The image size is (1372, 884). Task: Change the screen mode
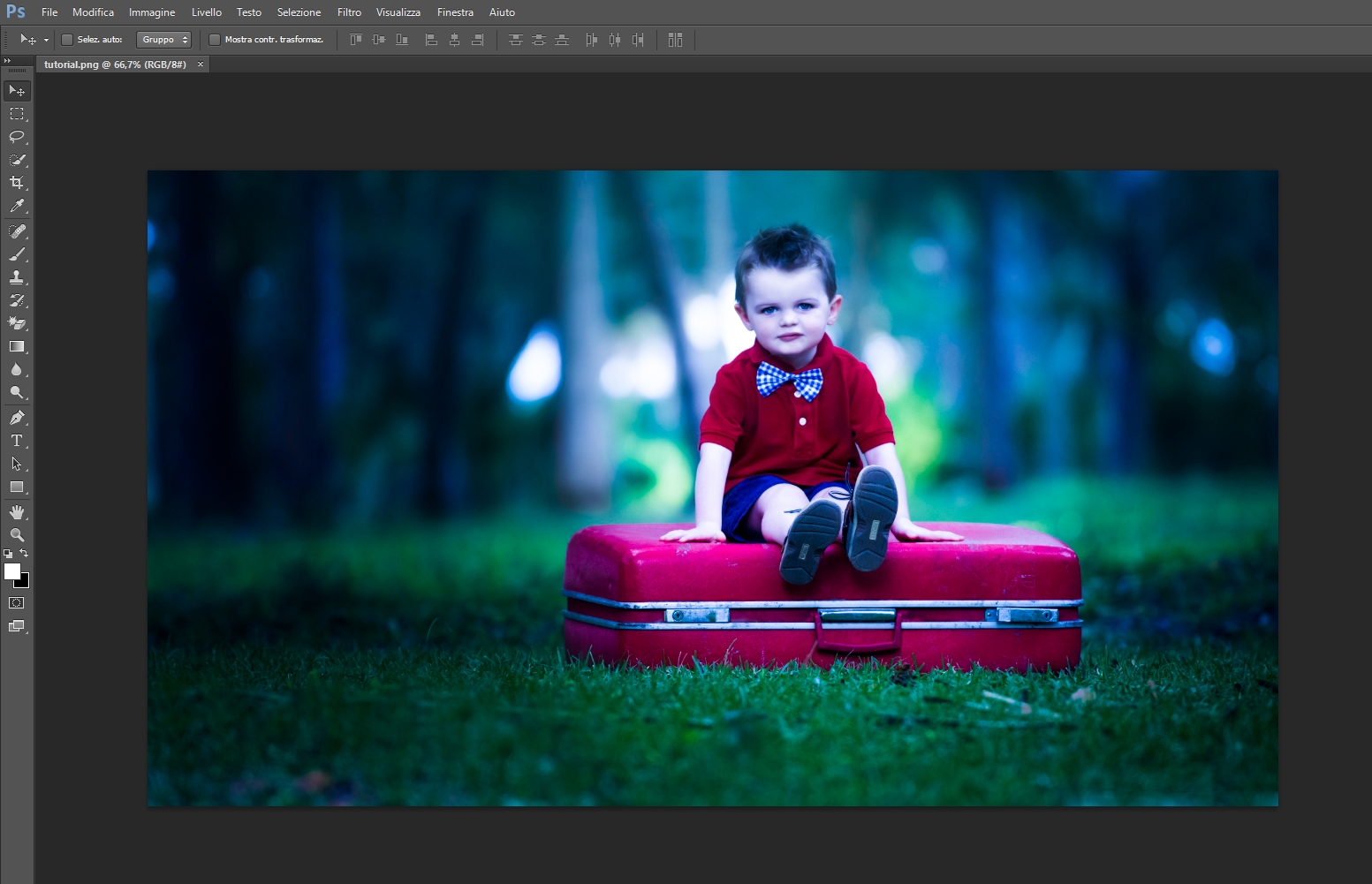coord(17,626)
